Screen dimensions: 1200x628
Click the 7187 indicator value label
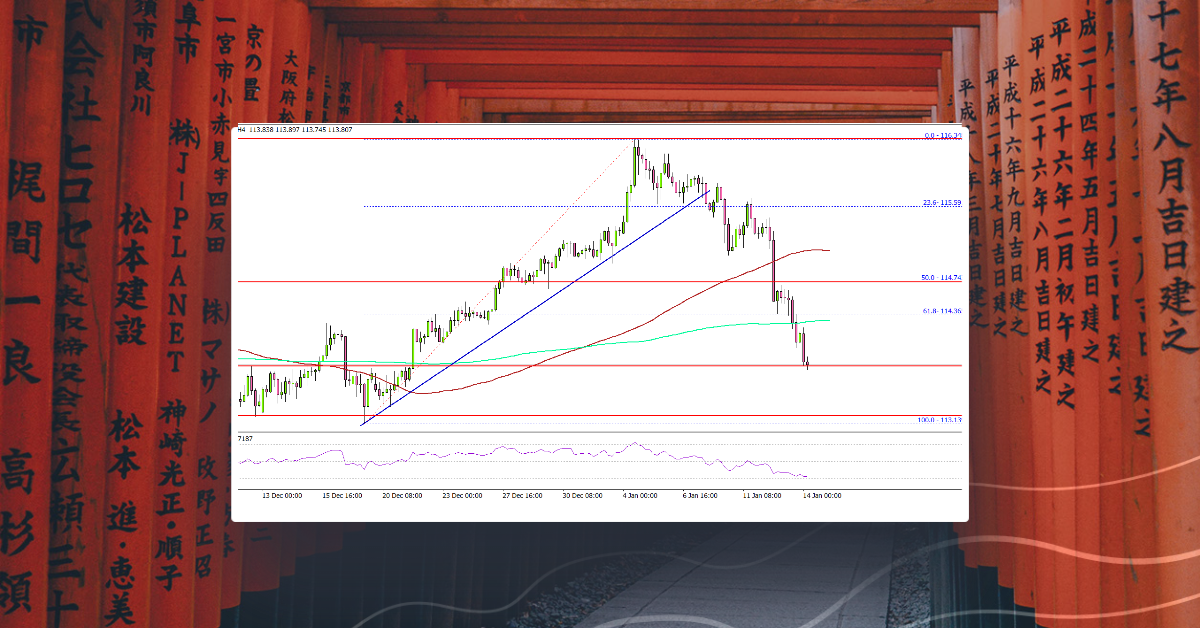click(x=244, y=438)
